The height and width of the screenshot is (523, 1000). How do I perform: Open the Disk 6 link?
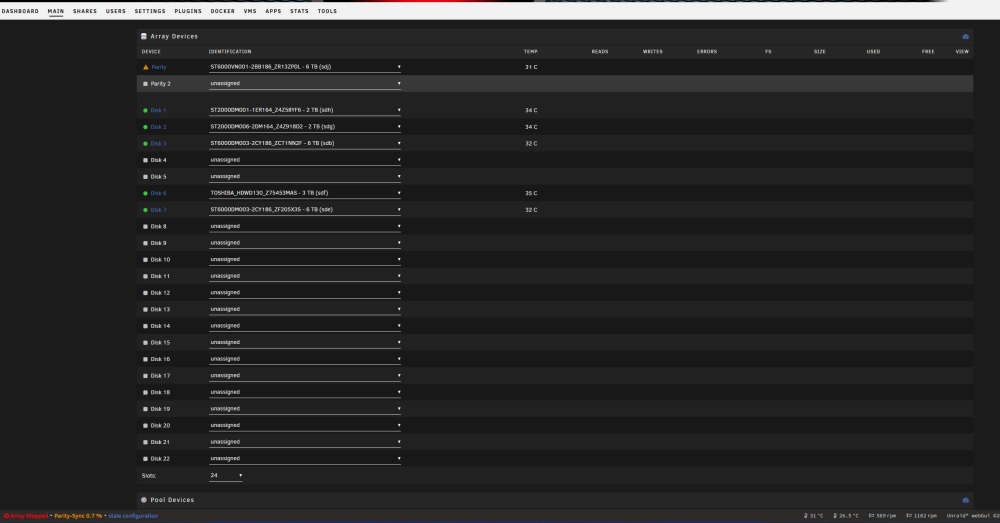point(158,193)
